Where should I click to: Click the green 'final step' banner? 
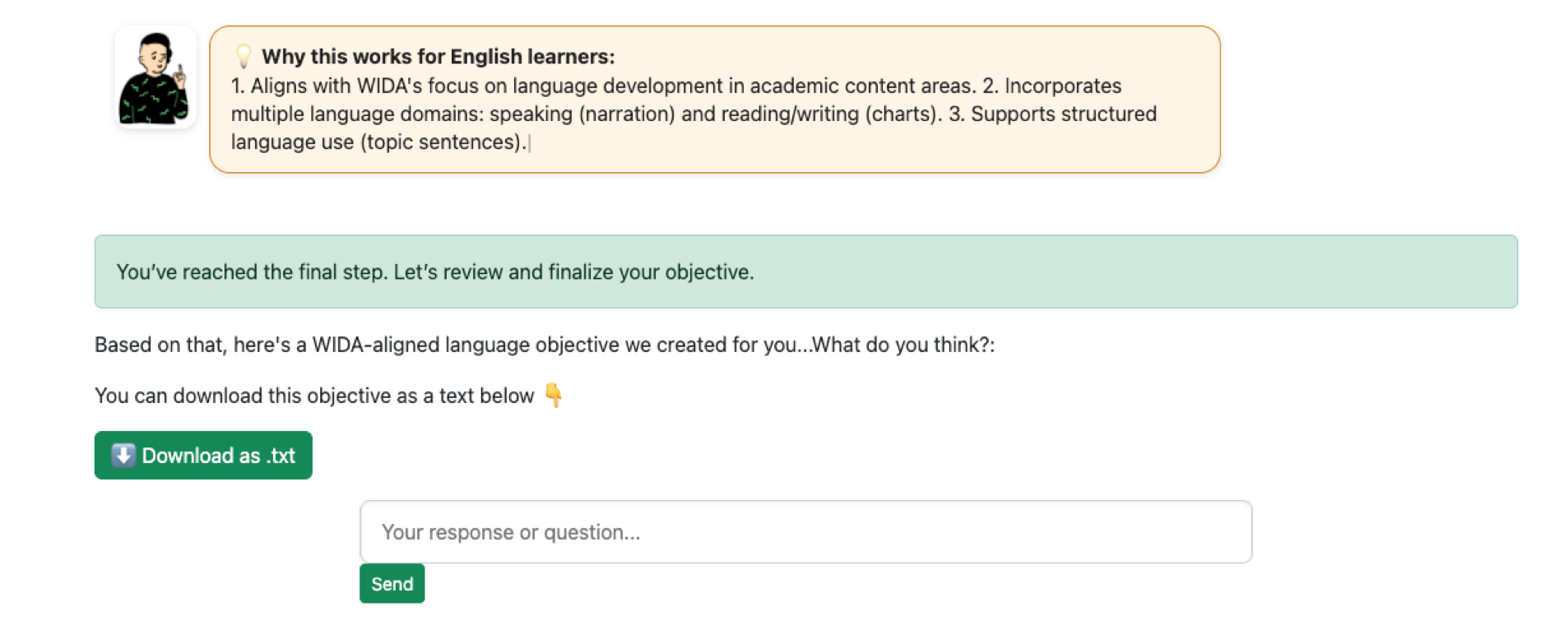[x=805, y=271]
